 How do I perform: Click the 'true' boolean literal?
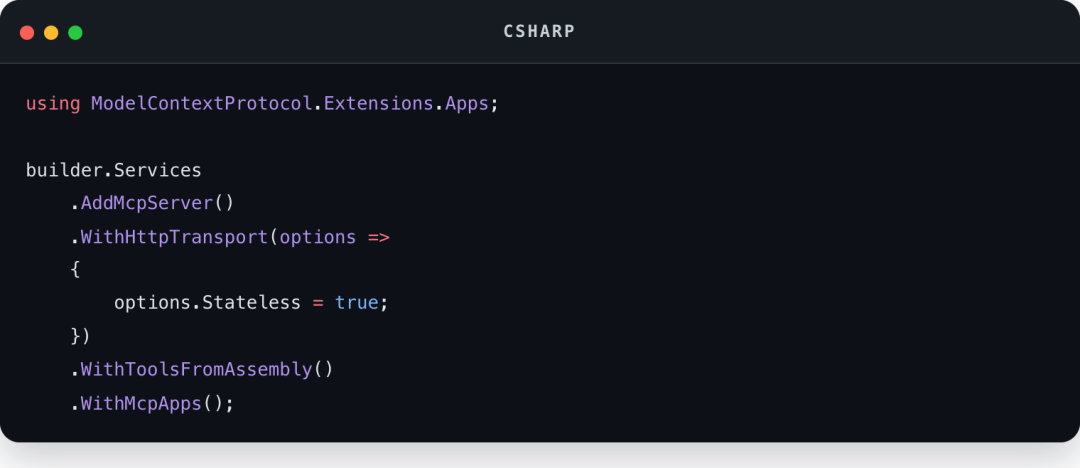point(357,303)
